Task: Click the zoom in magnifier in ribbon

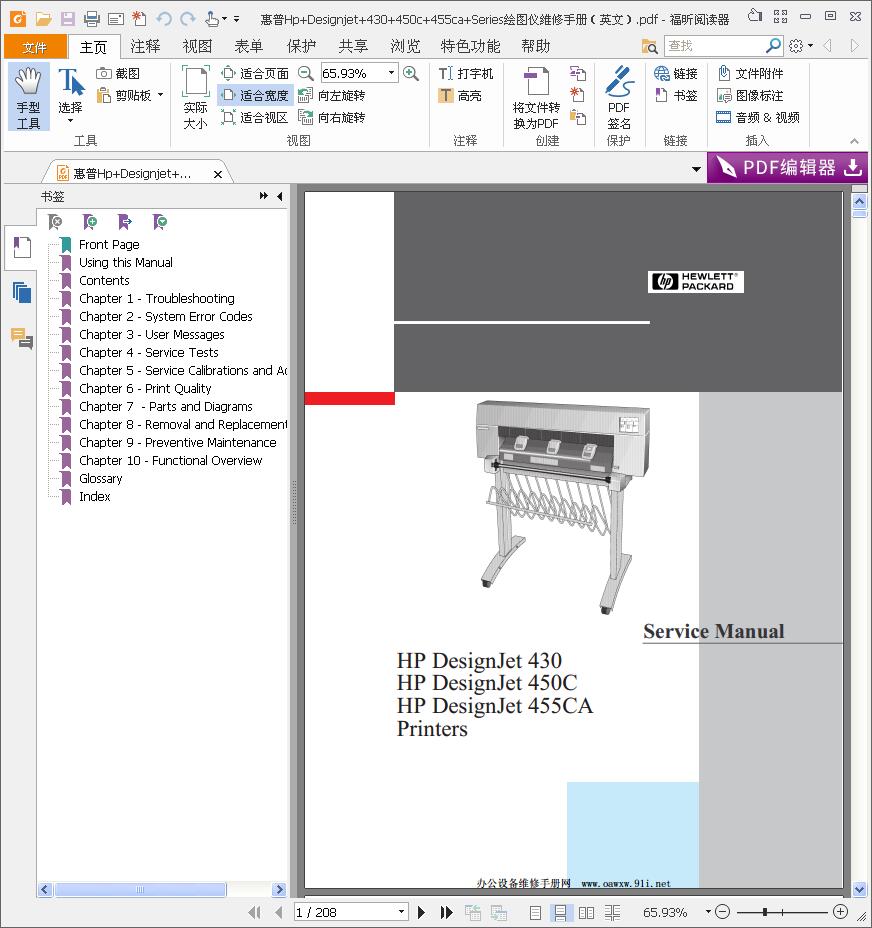Action: (x=411, y=73)
